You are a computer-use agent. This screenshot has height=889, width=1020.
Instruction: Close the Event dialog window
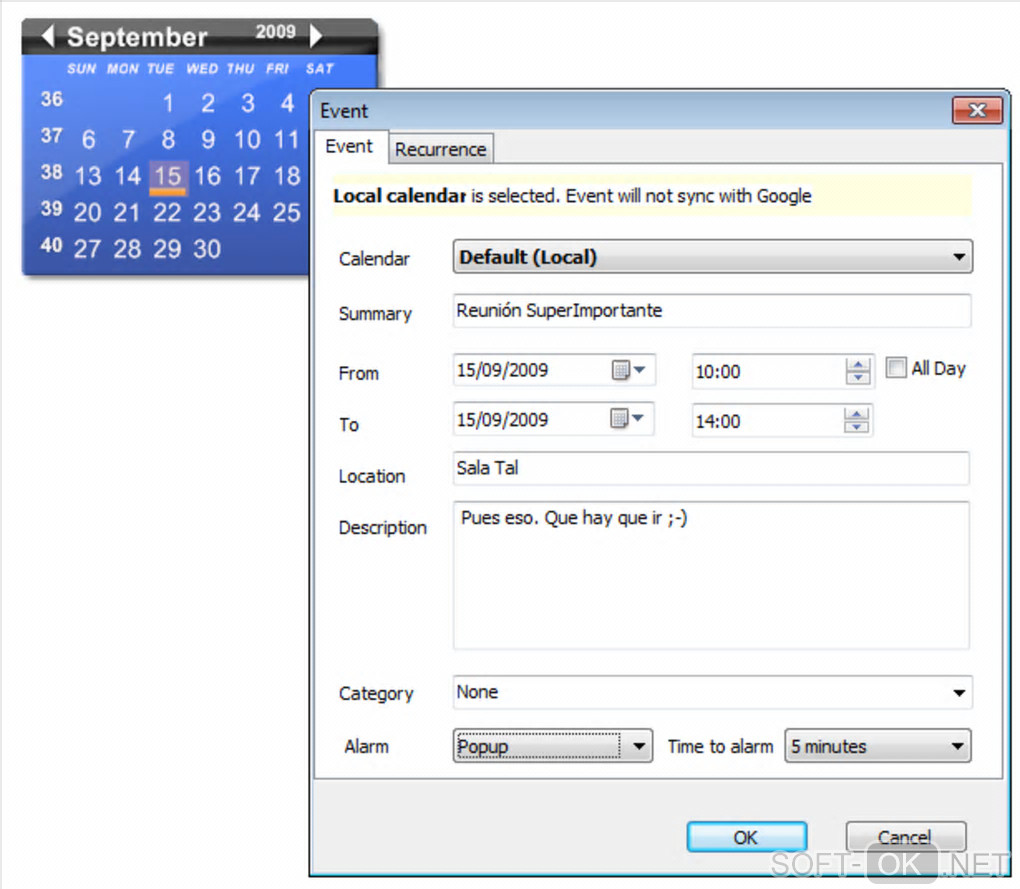[x=976, y=110]
